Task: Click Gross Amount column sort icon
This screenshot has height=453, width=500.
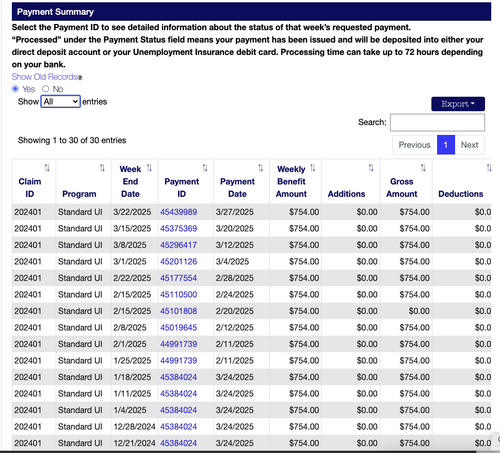Action: [423, 168]
